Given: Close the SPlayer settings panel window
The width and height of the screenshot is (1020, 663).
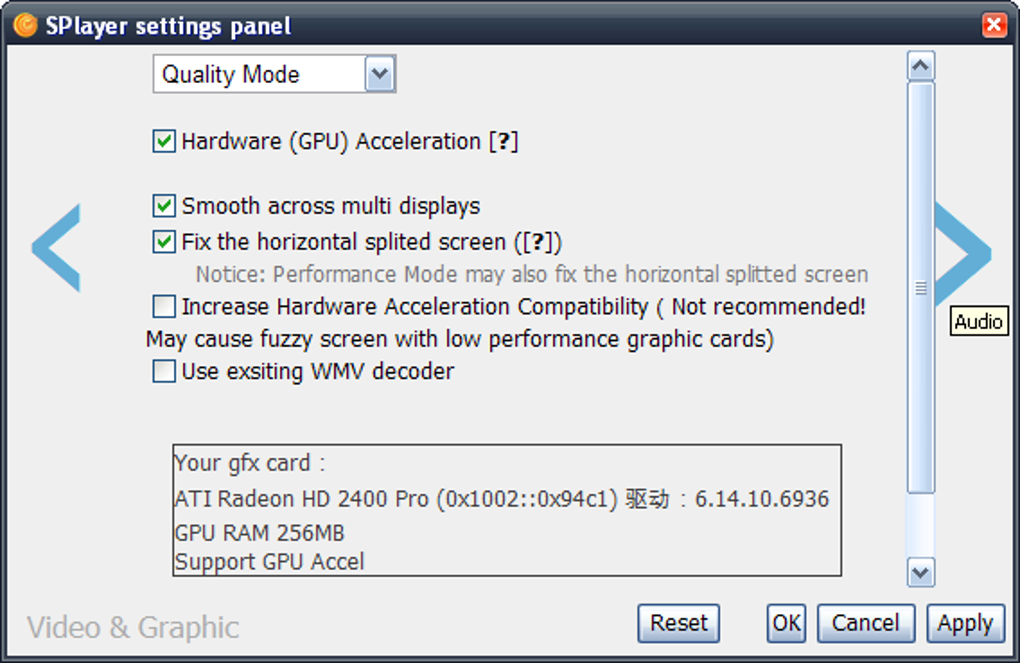Looking at the screenshot, I should coord(994,25).
